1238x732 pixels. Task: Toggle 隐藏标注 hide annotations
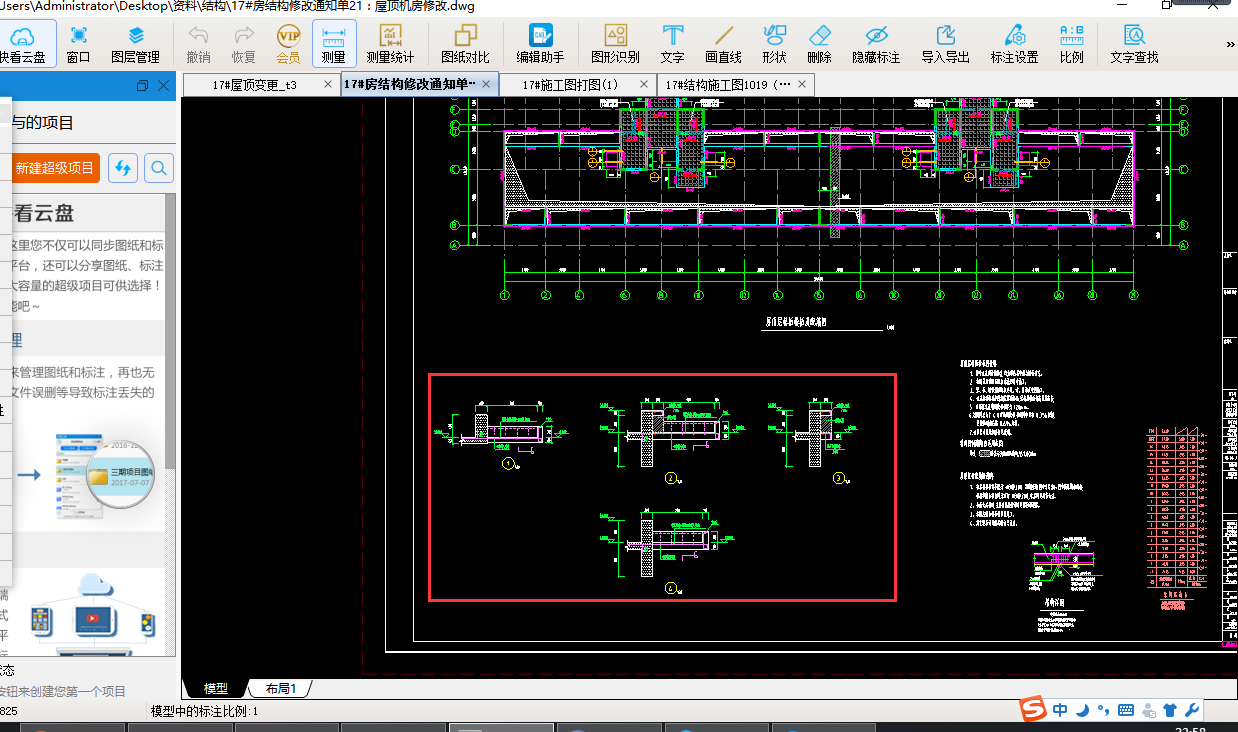(876, 45)
